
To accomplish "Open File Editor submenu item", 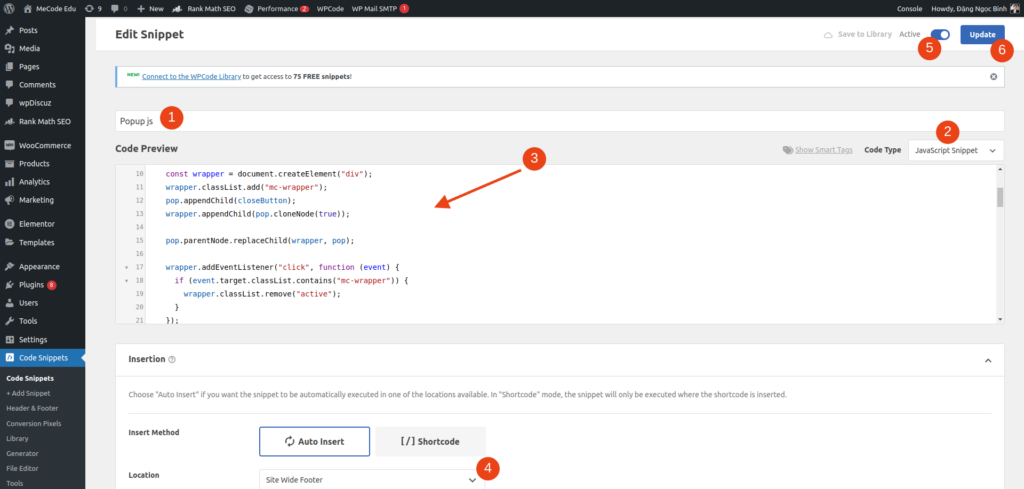I will (22, 468).
